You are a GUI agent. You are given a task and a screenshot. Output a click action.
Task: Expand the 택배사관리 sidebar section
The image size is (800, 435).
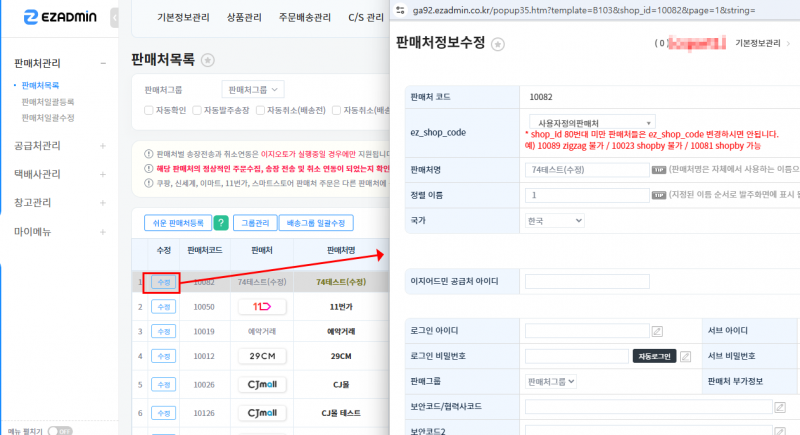coord(103,174)
